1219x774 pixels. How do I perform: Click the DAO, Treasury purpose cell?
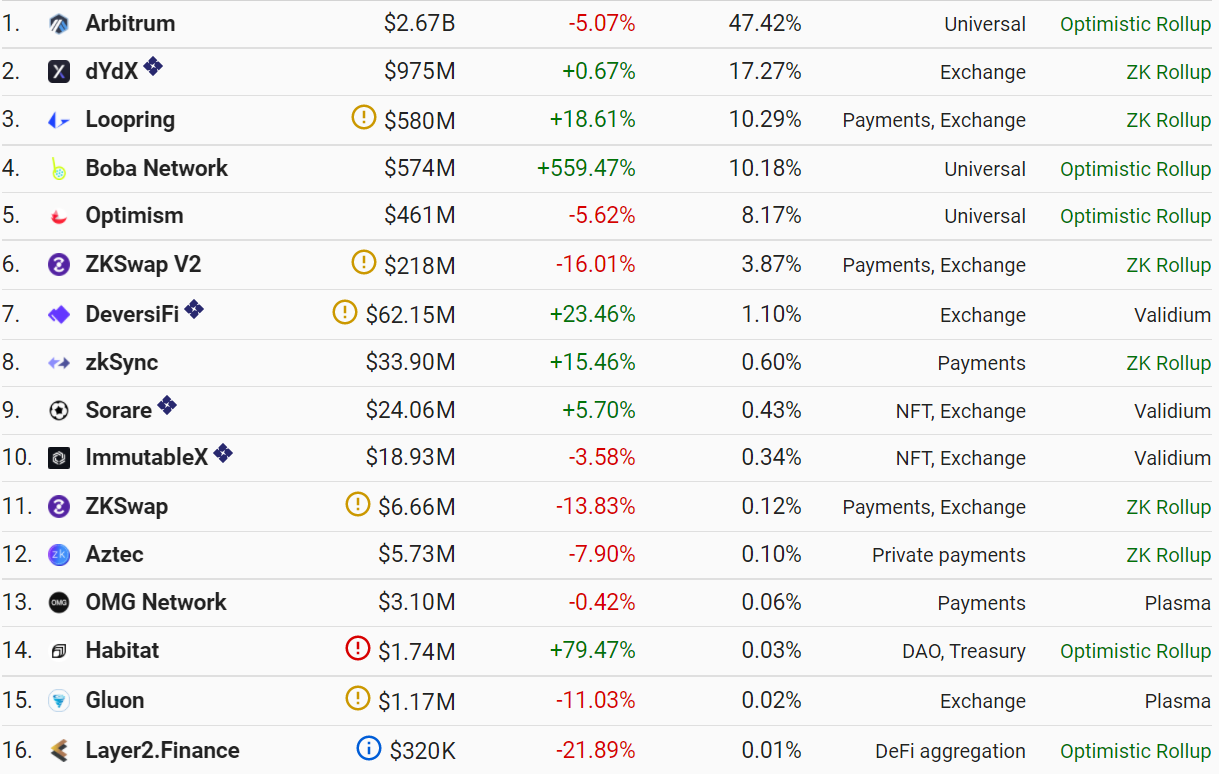(964, 651)
